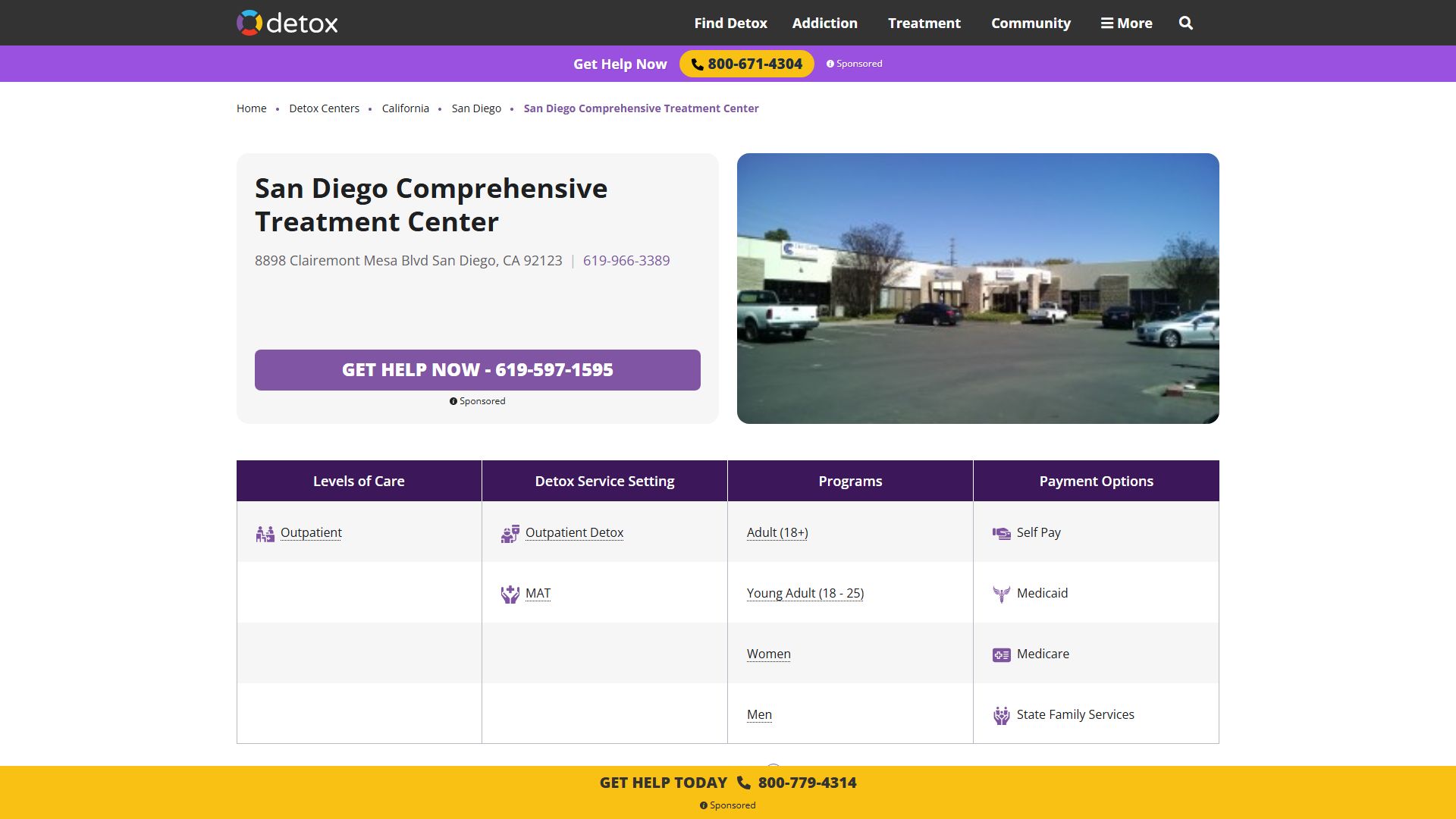Click the phone icon beside 800-671-4304

[x=697, y=64]
